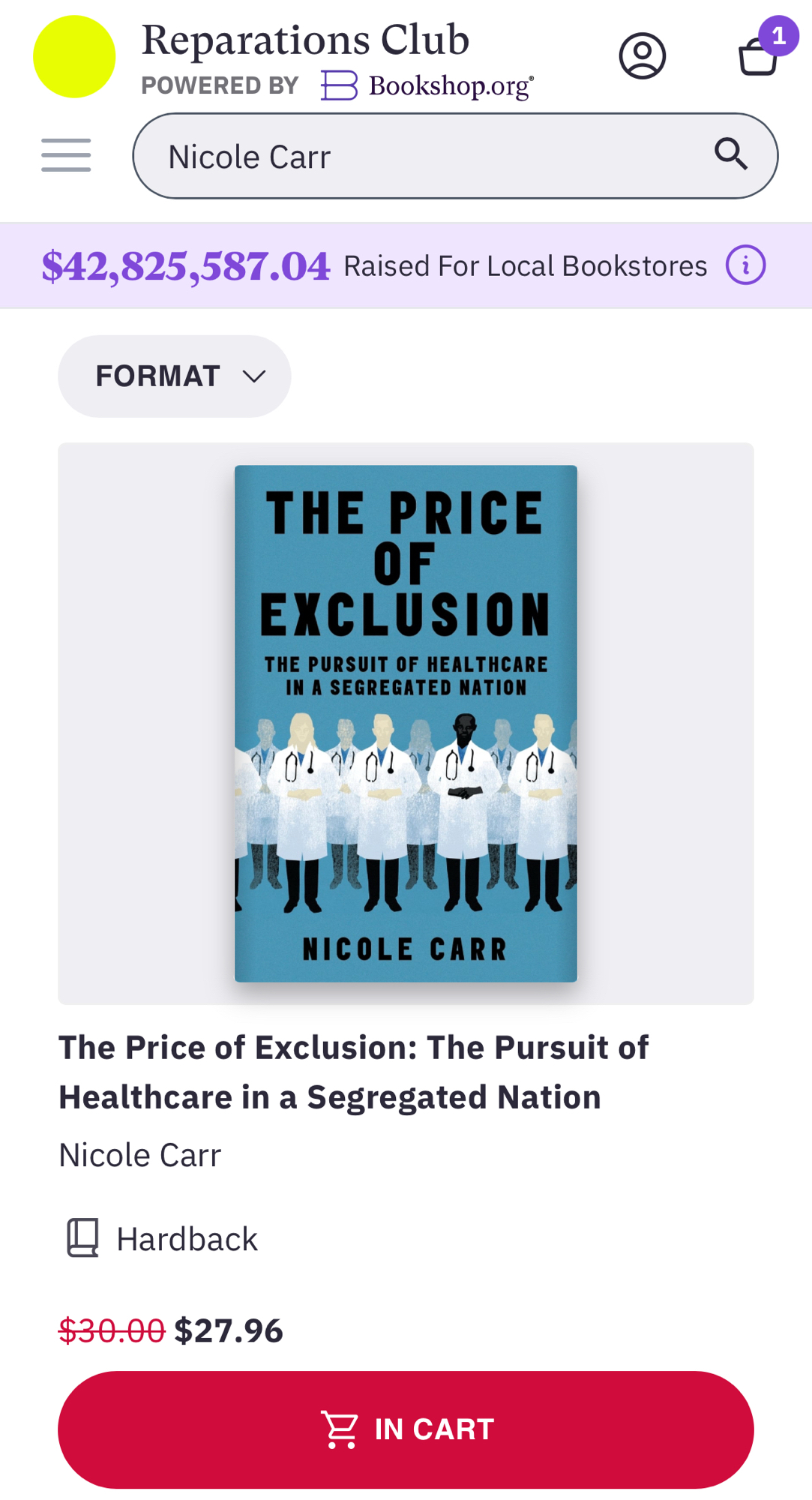Click the chevron arrow next to FORMAT
The image size is (812, 1500).
[x=255, y=376]
